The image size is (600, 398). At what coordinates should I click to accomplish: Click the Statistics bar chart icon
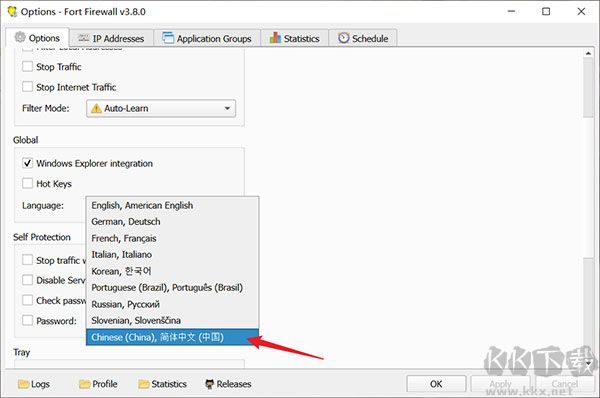tap(275, 38)
